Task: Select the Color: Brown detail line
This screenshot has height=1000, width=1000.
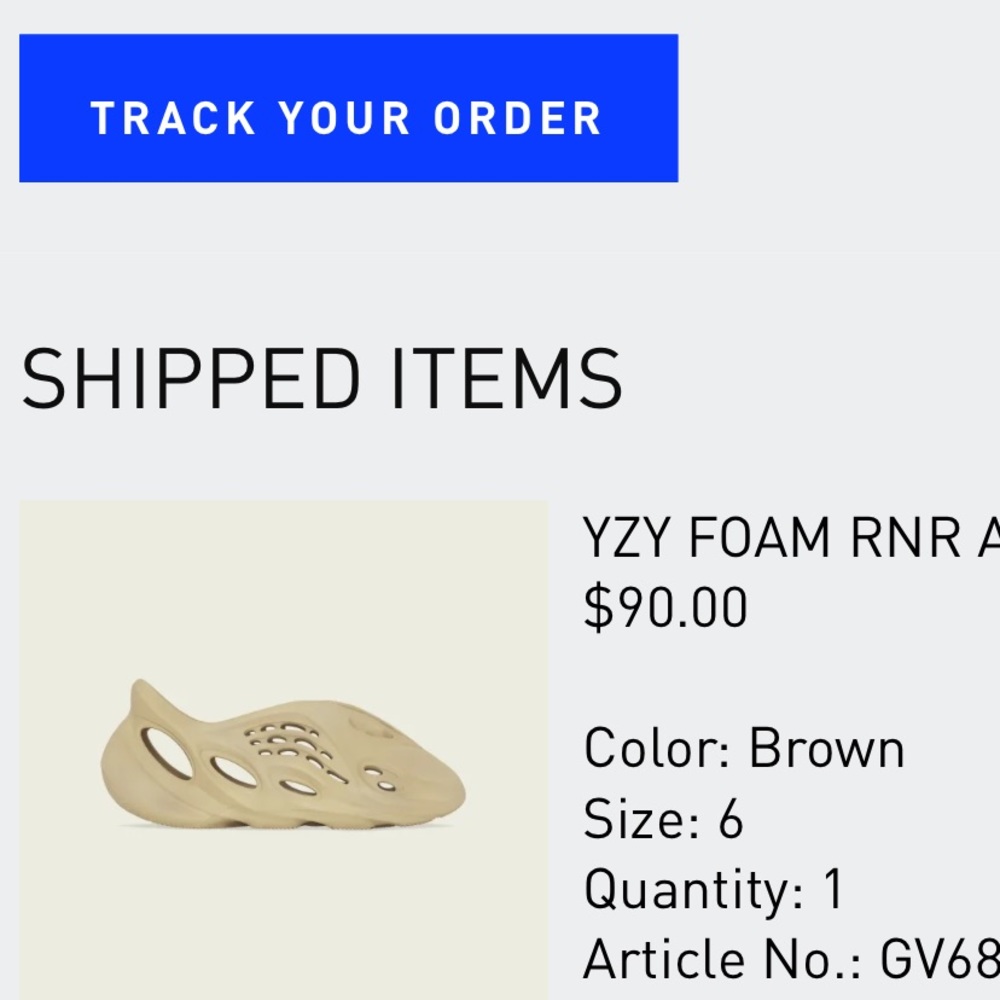Action: point(744,745)
